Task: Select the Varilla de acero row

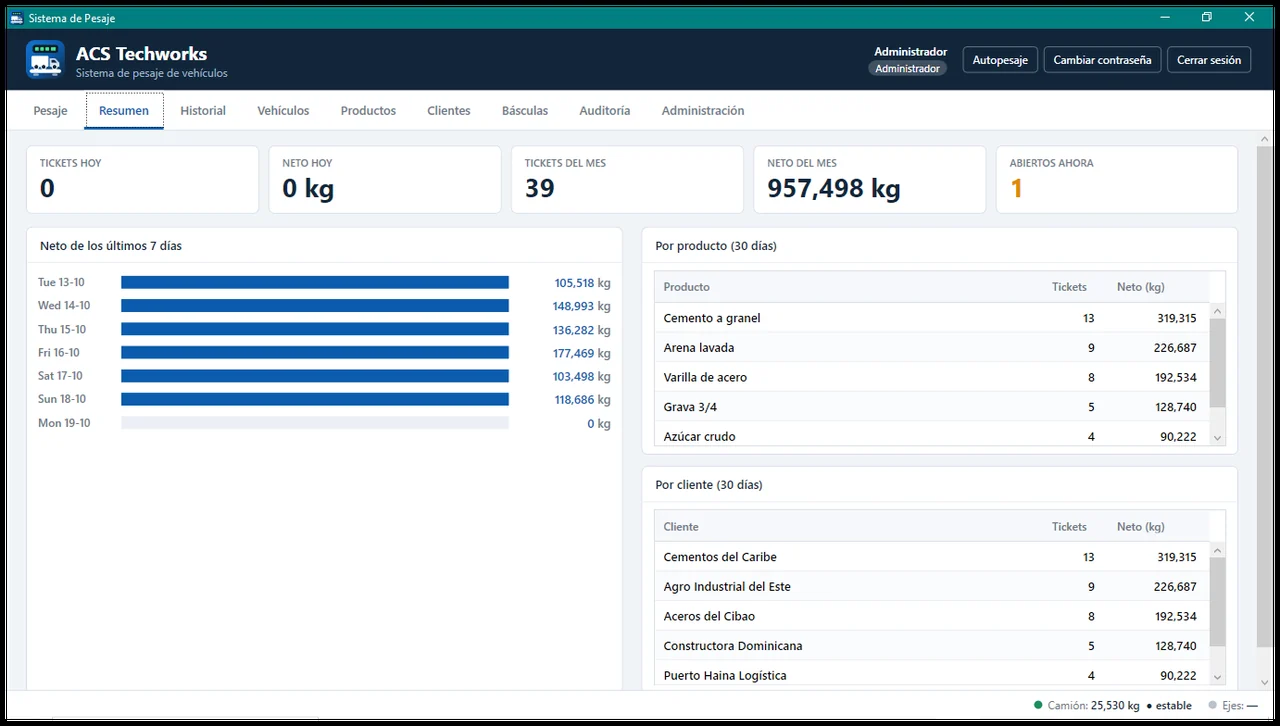Action: click(x=932, y=377)
